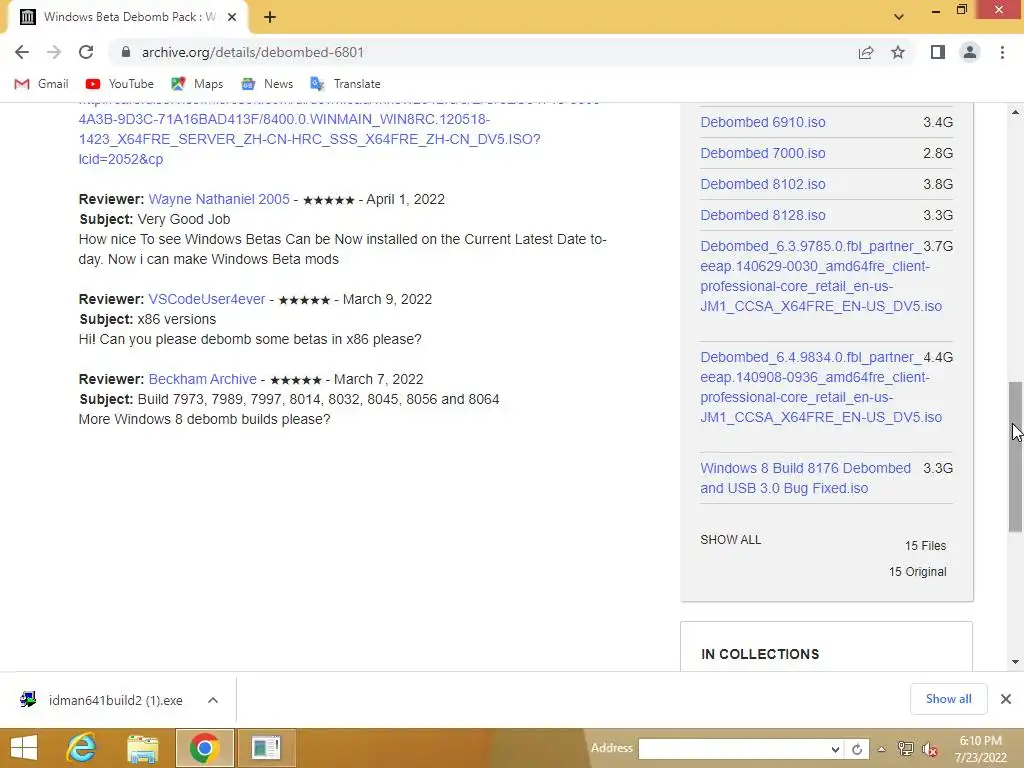Open the taskbar Address dropdown arrow
1024x768 pixels.
tap(835, 749)
